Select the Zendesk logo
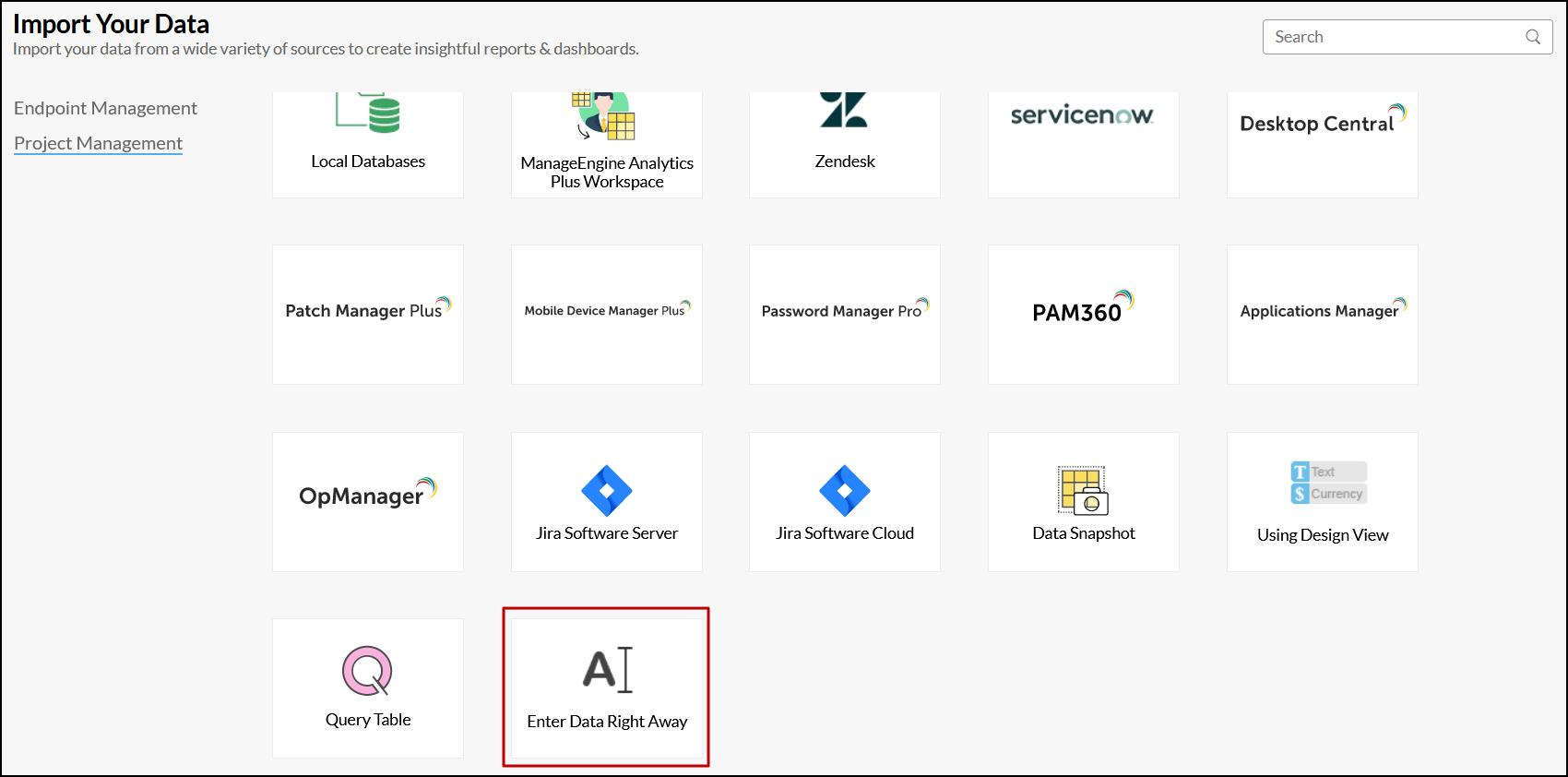1568x777 pixels. click(x=844, y=110)
